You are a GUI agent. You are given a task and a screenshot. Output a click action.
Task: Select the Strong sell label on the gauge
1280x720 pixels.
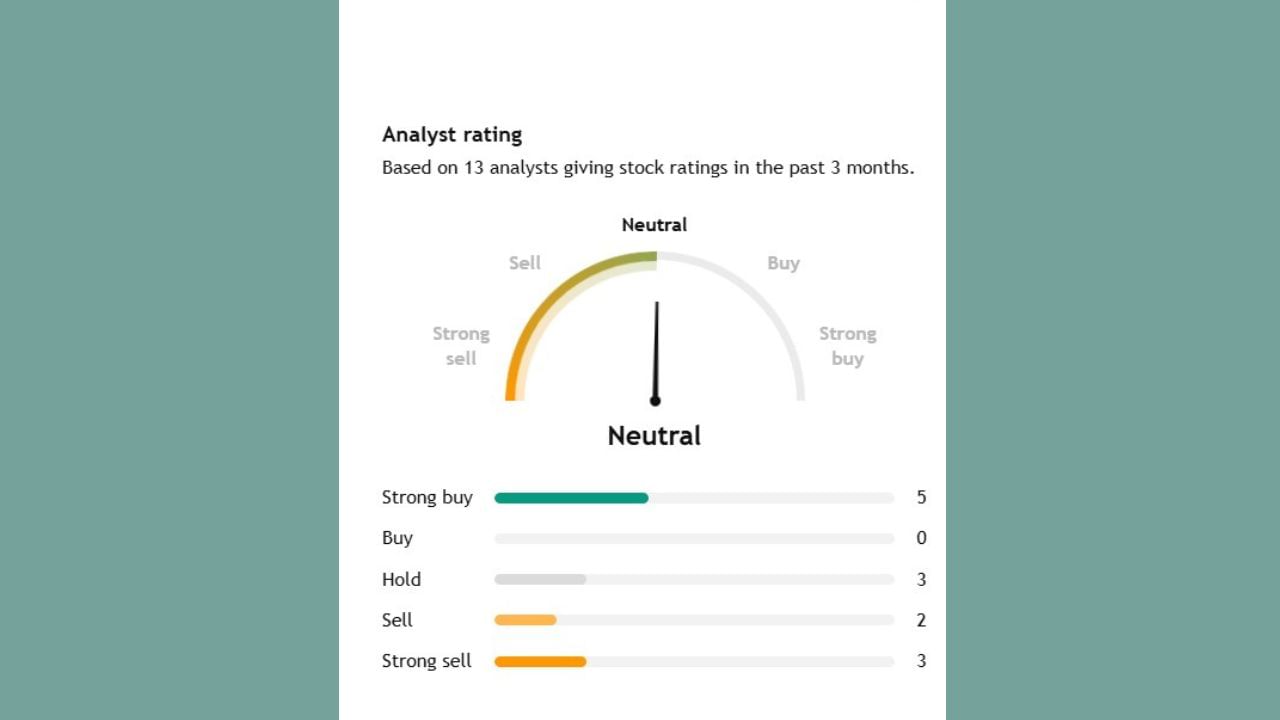point(461,346)
